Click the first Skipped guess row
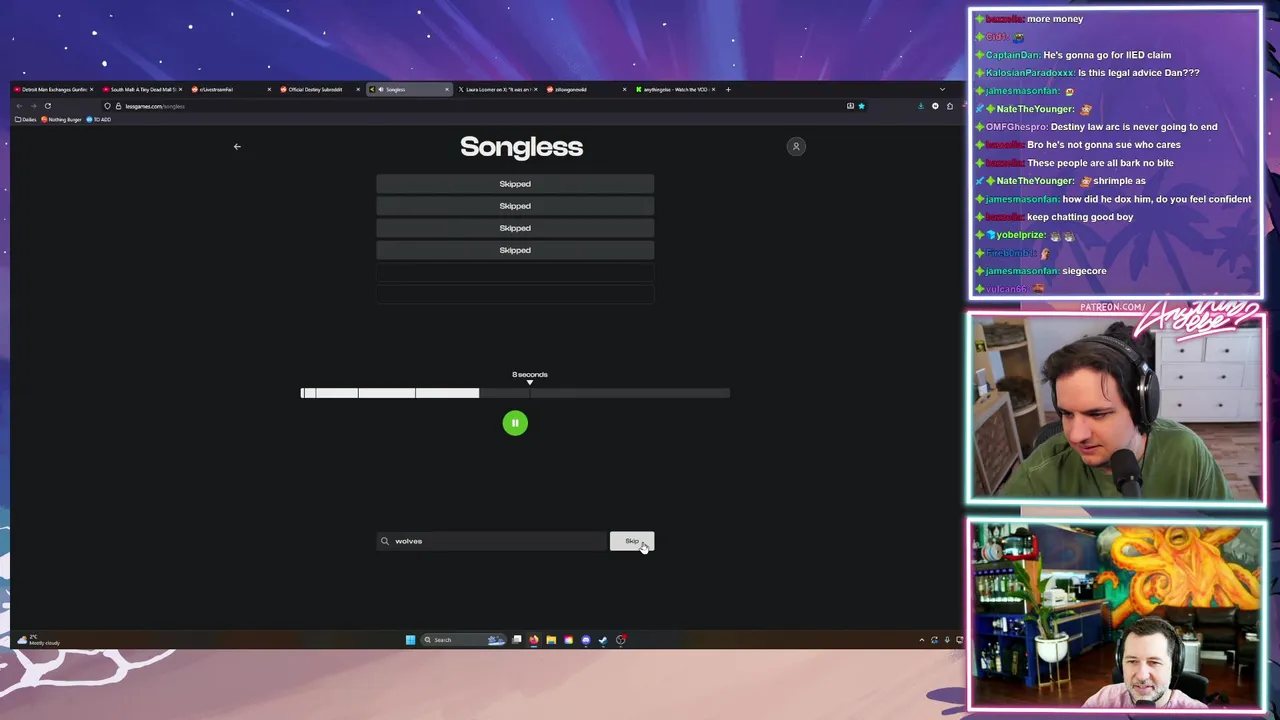This screenshot has width=1280, height=720. 515,184
